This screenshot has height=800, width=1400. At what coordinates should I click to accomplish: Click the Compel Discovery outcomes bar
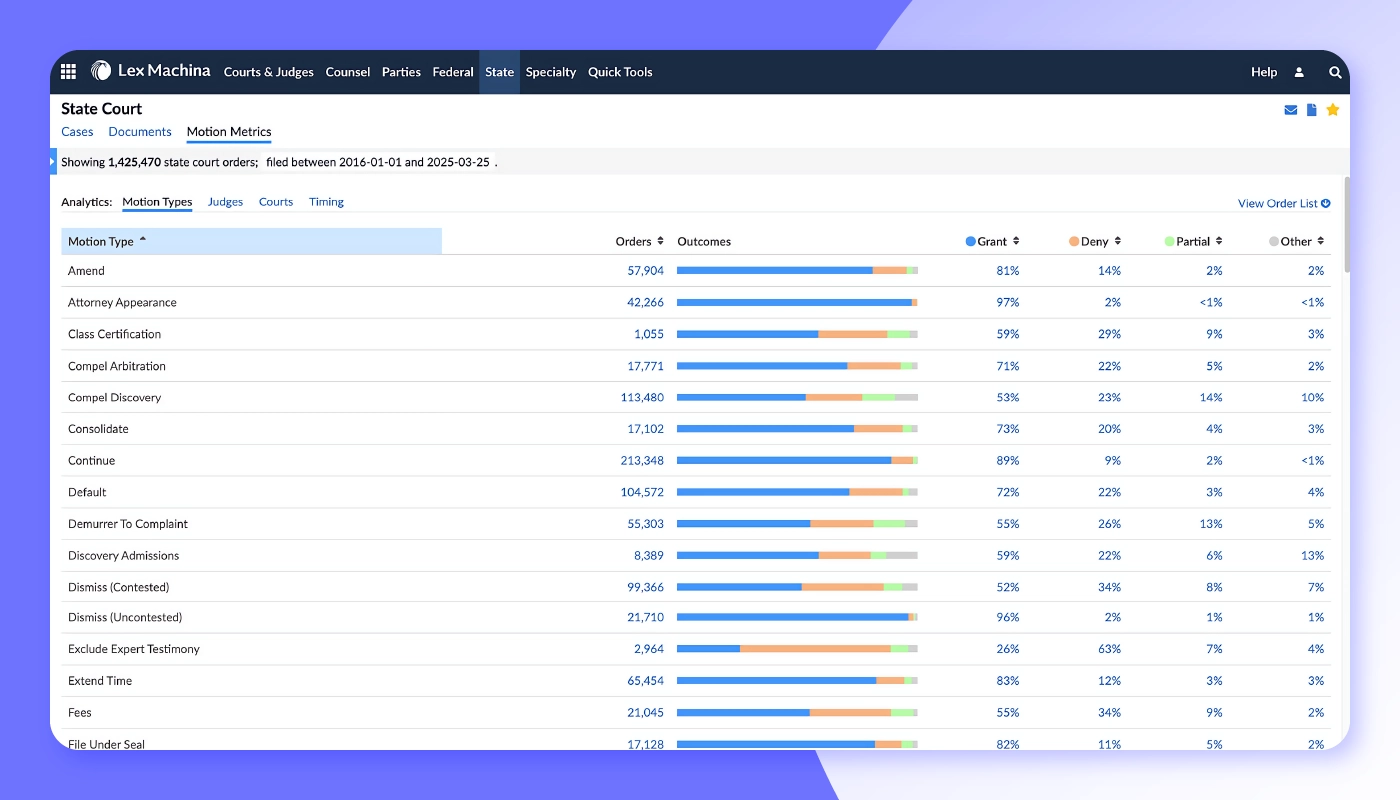click(x=796, y=397)
